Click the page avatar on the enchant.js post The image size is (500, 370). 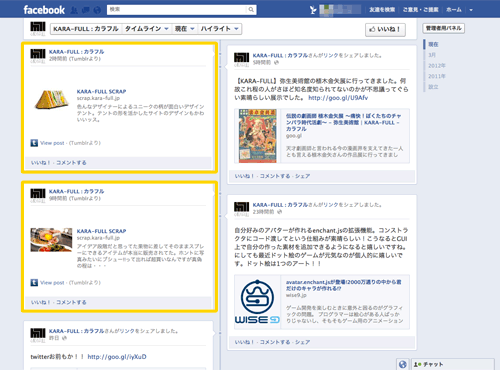241,209
